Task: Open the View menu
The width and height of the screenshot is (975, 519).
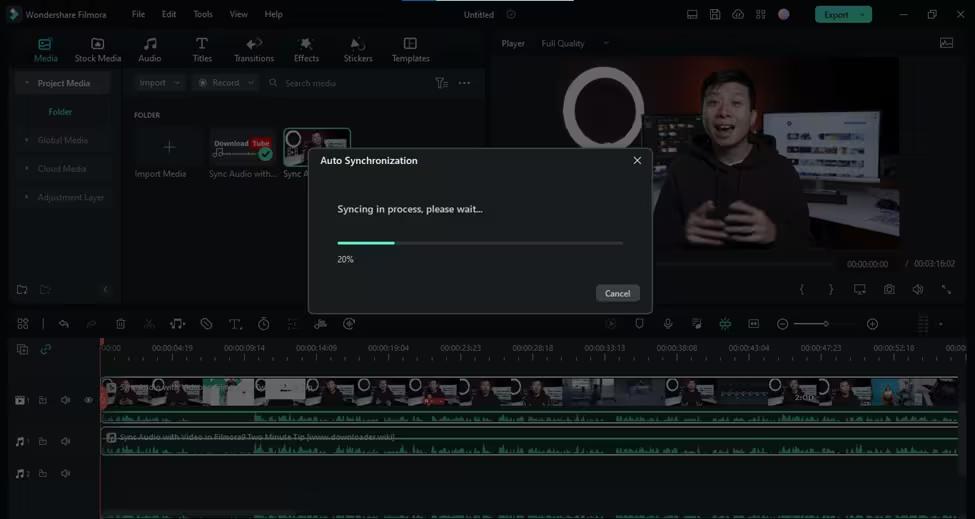Action: 238,14
